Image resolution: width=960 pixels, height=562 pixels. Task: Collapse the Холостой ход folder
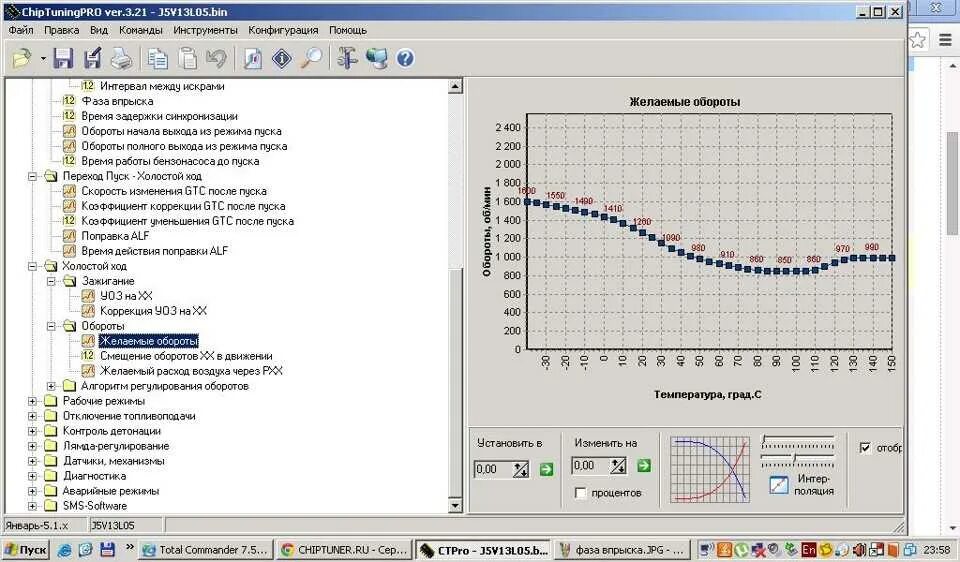[x=32, y=266]
